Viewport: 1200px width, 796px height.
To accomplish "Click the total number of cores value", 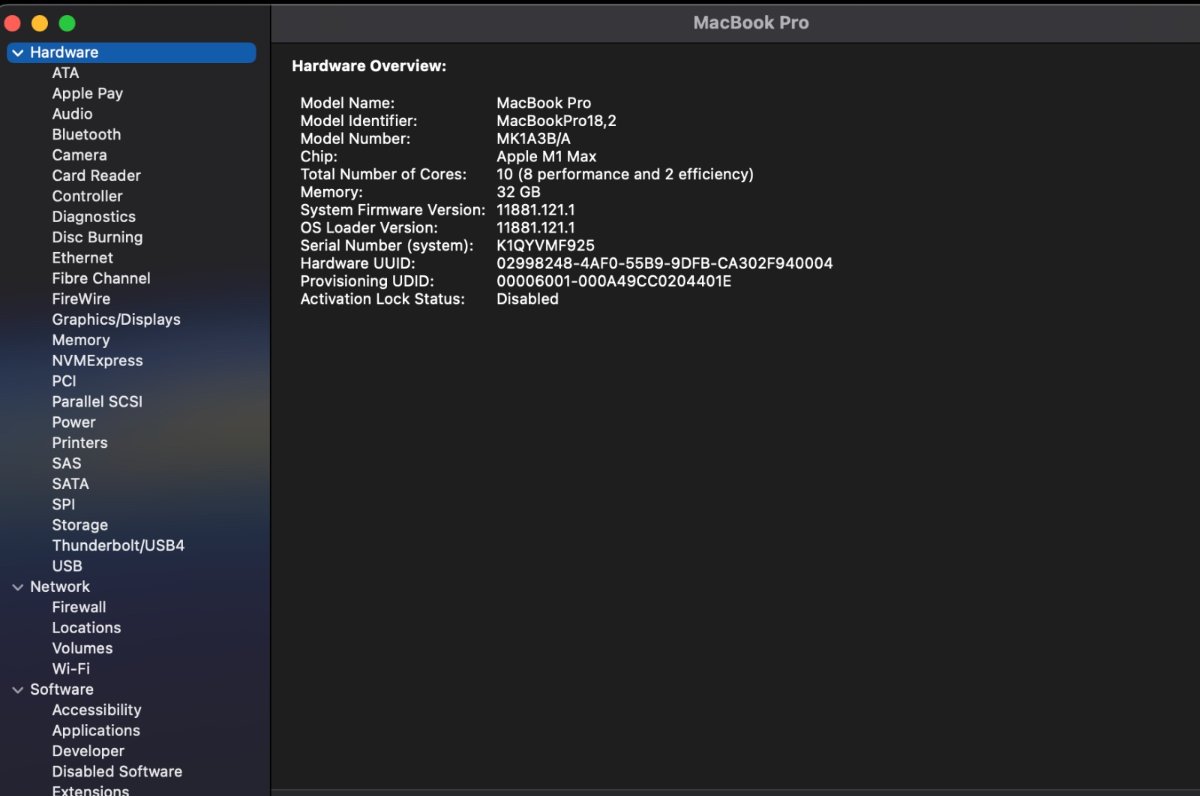I will click(625, 174).
